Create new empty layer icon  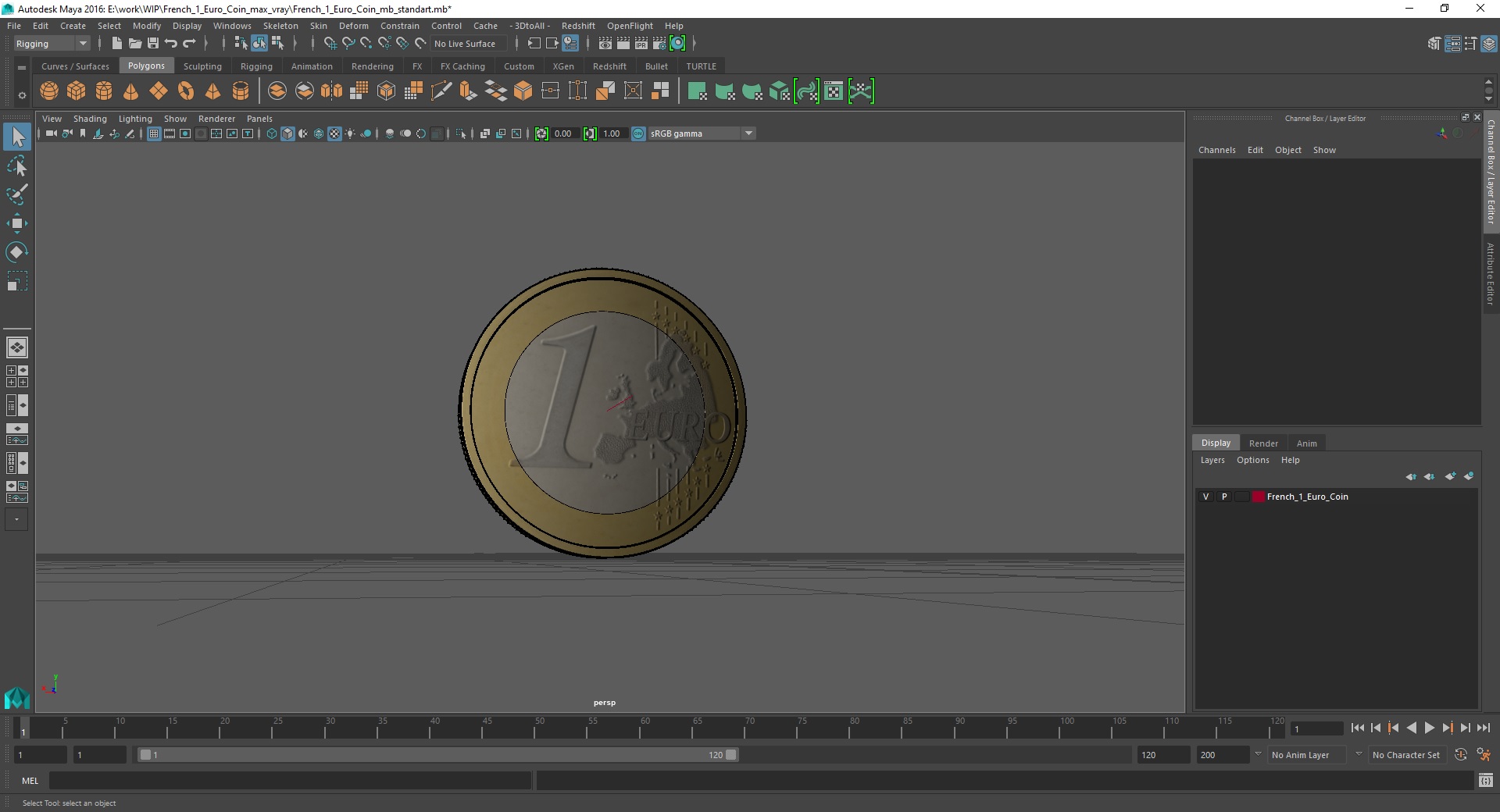pyautogui.click(x=1451, y=476)
